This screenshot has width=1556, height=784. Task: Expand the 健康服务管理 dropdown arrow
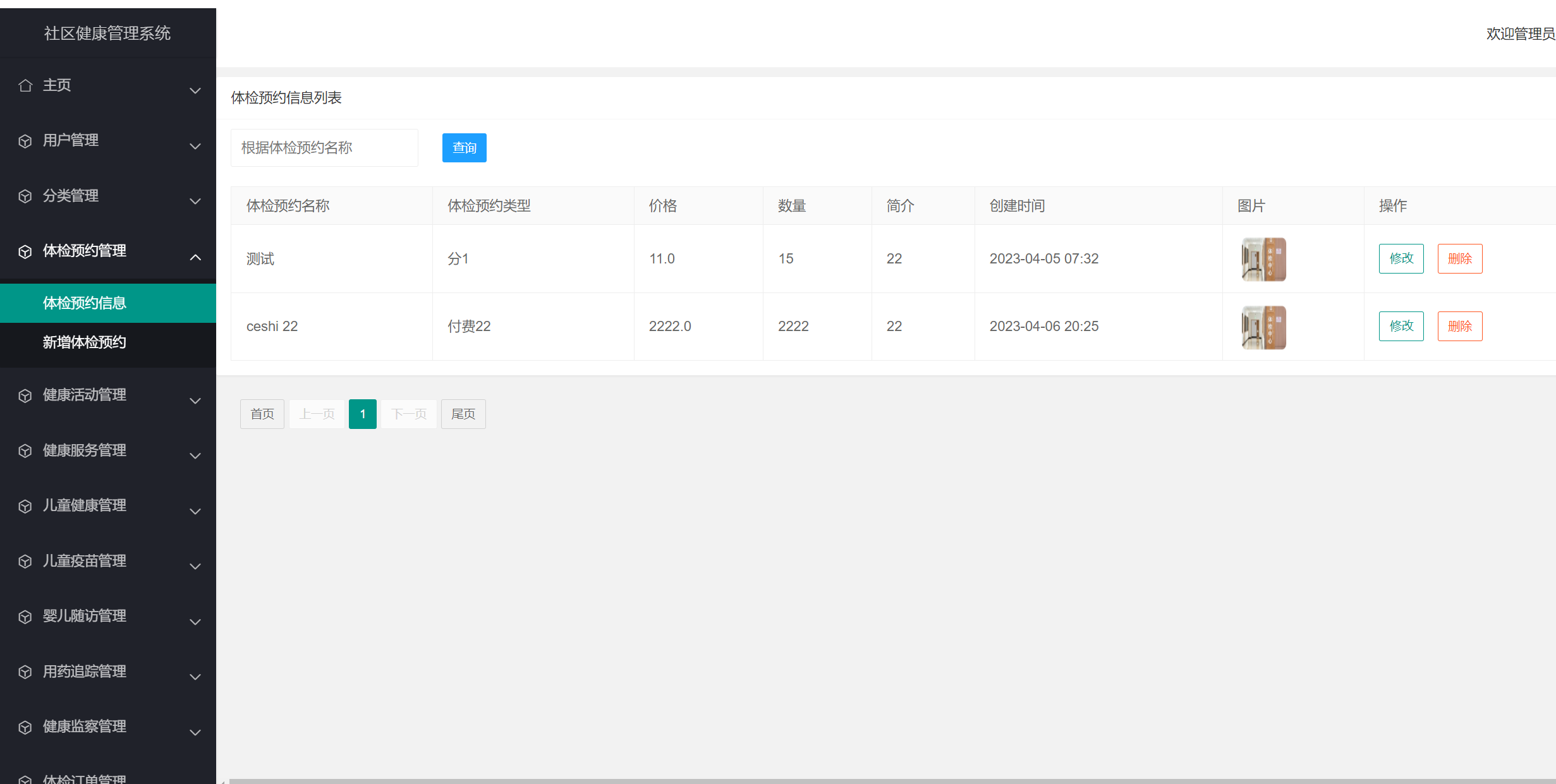click(x=195, y=455)
